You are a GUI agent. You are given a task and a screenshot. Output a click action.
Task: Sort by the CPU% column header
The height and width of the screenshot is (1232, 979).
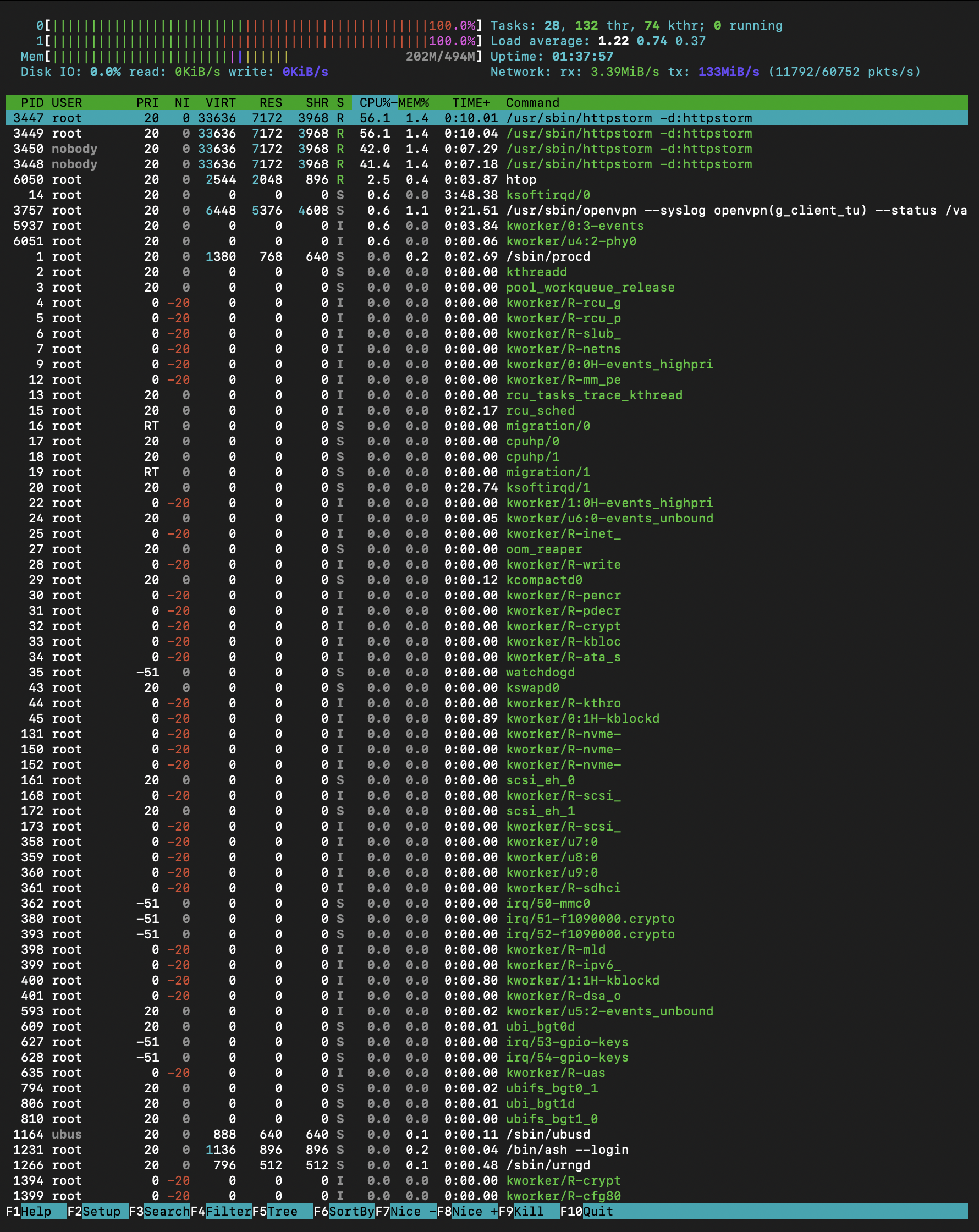375,103
